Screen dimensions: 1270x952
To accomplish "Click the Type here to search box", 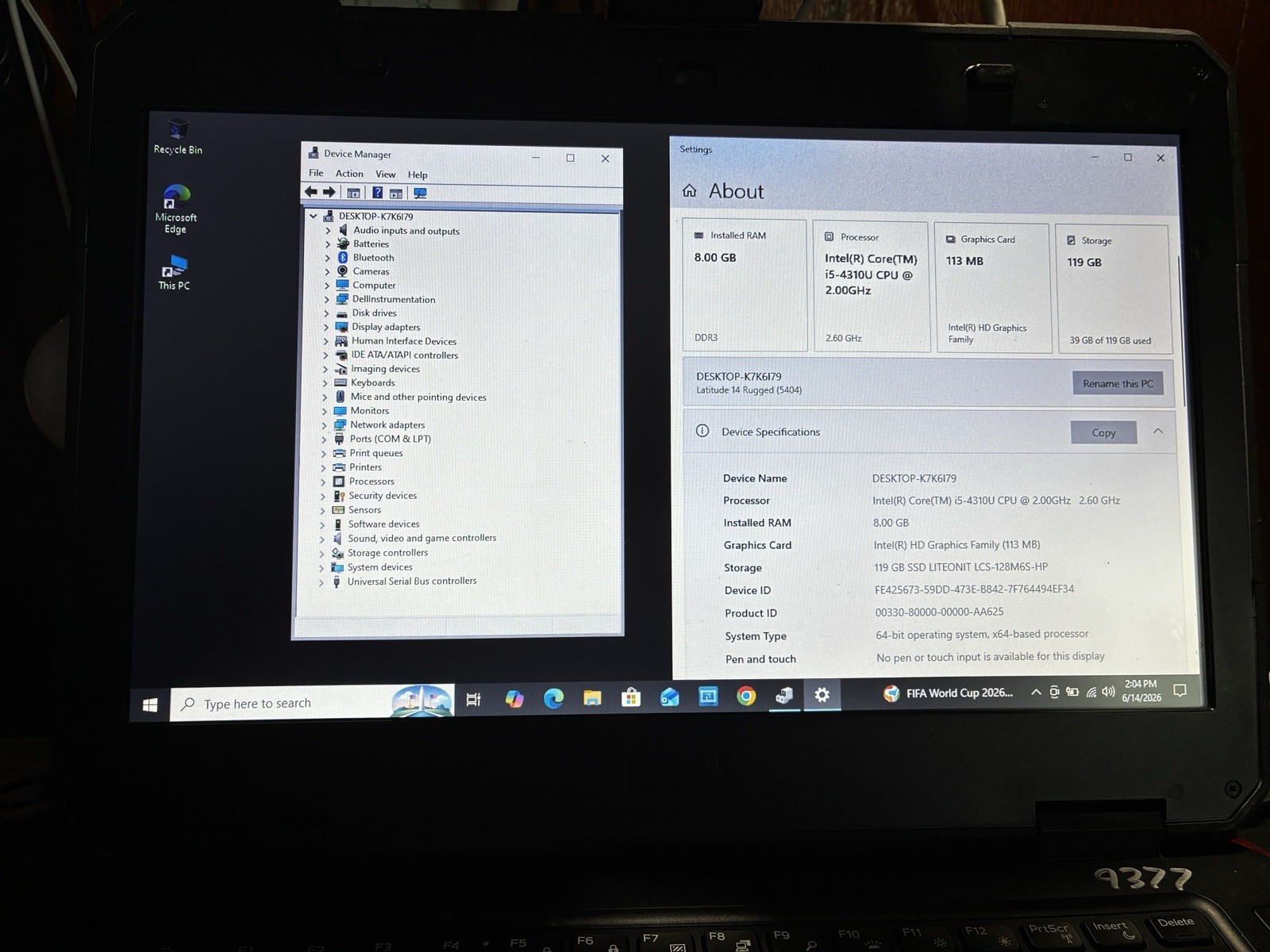I will coord(312,703).
